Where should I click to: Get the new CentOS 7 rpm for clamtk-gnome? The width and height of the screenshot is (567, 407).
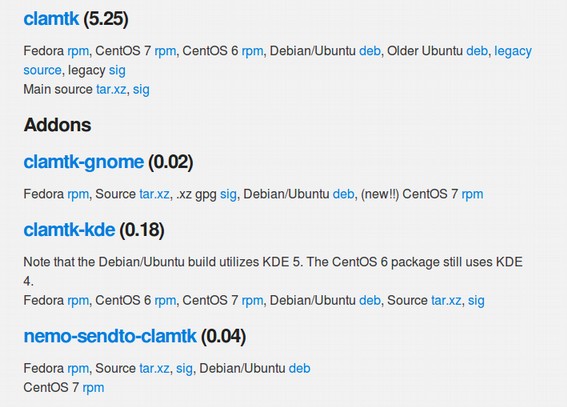(x=472, y=194)
